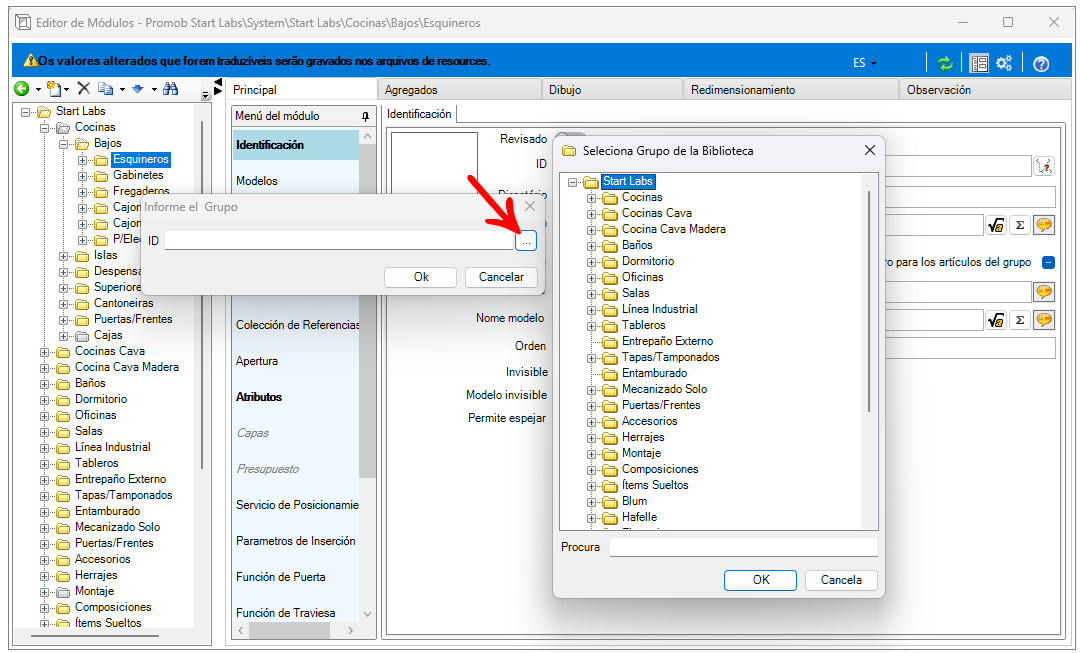Viewport: 1080px width, 653px height.
Task: Toggle the checkbox for artículos del grupo
Action: (1048, 262)
